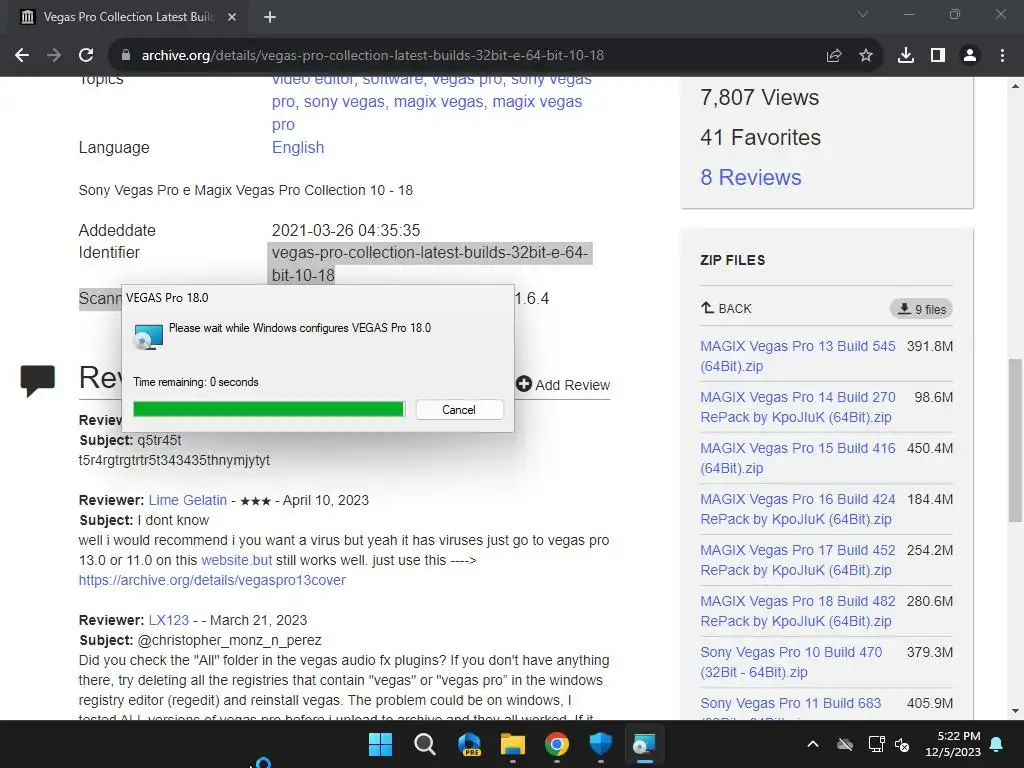The image size is (1024, 768).
Task: Show hidden system tray icons
Action: tap(813, 744)
